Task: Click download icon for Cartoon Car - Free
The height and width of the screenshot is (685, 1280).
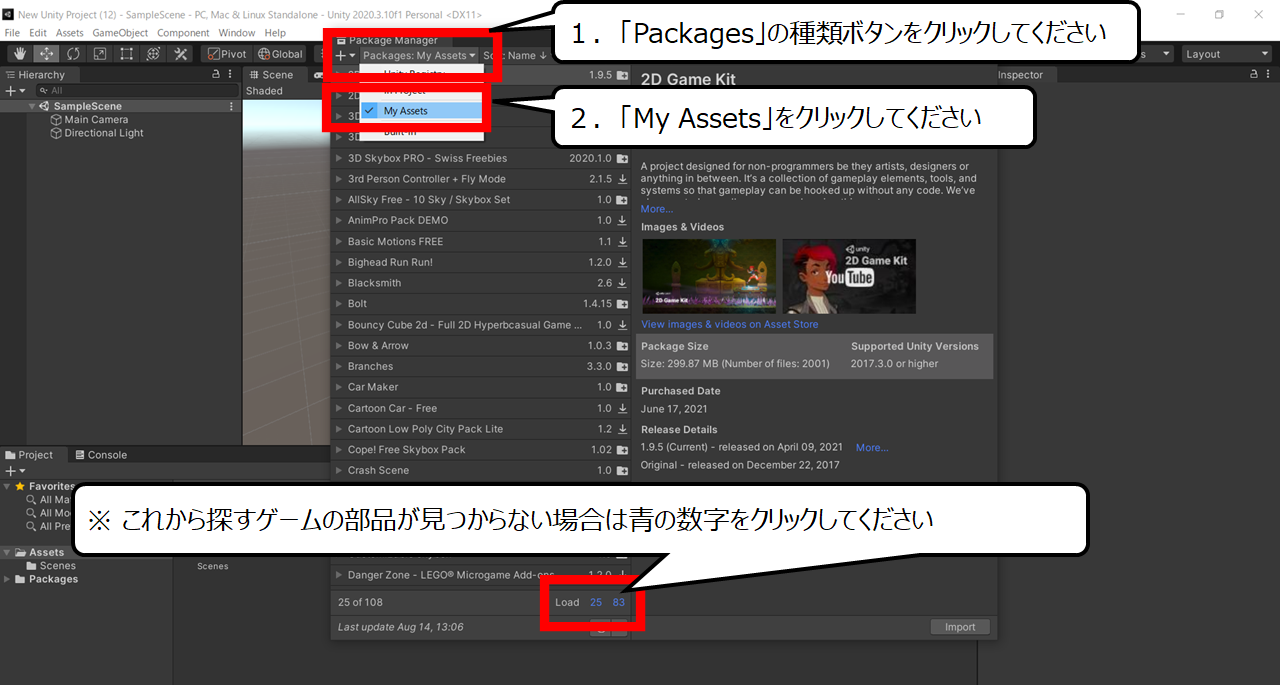Action: tap(622, 409)
